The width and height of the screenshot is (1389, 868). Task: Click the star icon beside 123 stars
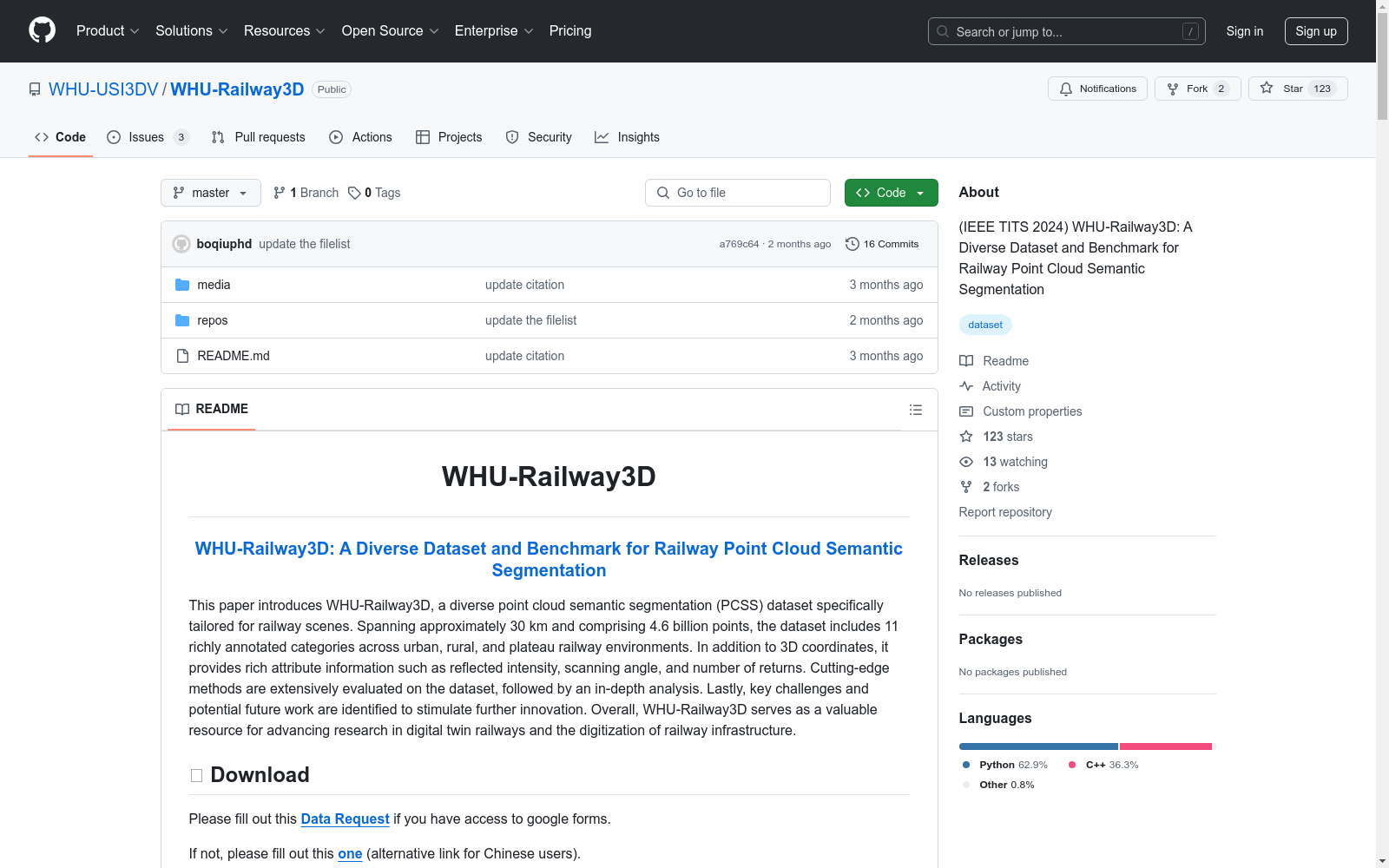click(x=966, y=437)
